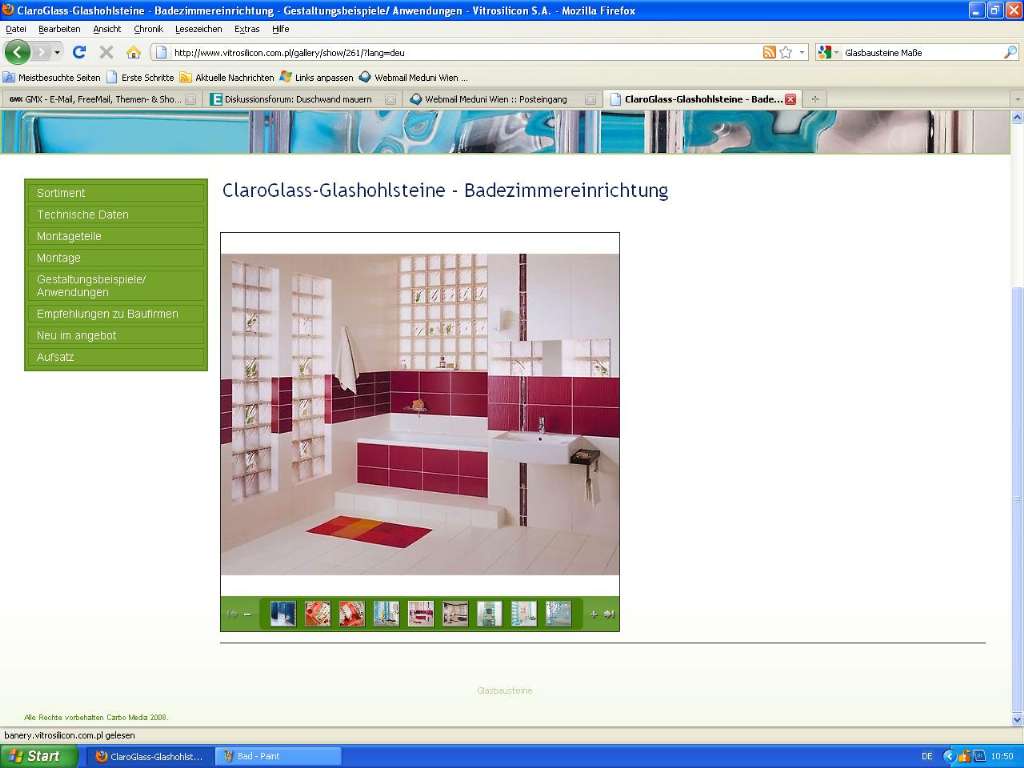
Task: Bookmark this page with the star icon
Action: pos(786,52)
